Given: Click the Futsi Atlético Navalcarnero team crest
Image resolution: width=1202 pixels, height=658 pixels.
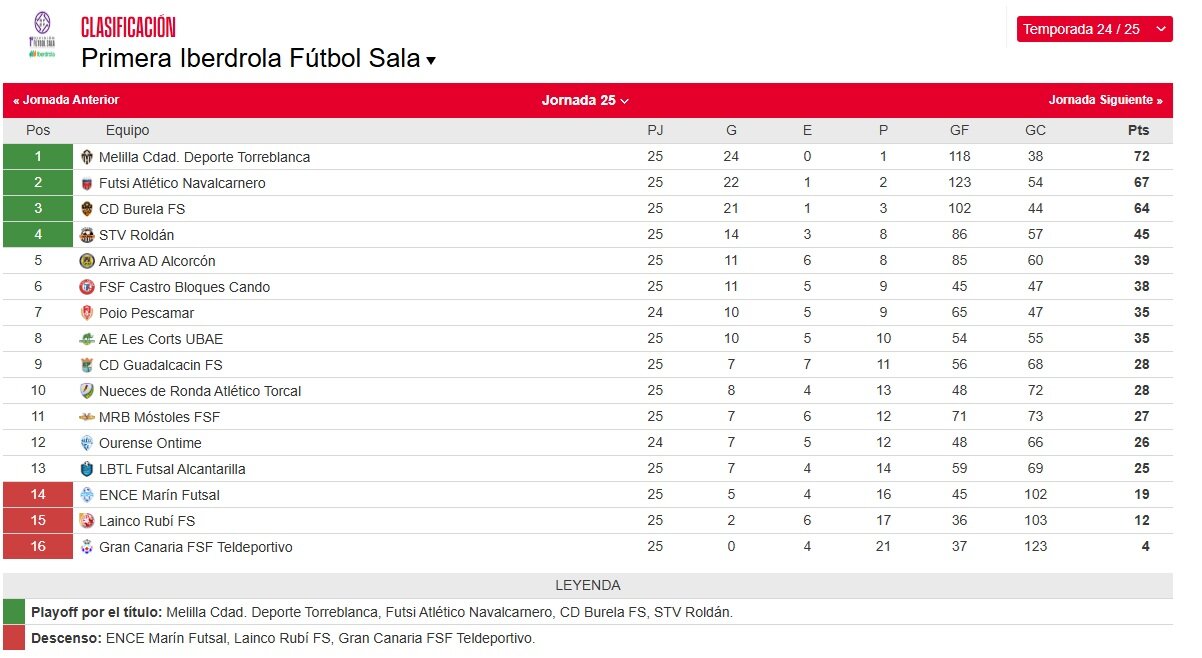Looking at the screenshot, I should (x=87, y=183).
